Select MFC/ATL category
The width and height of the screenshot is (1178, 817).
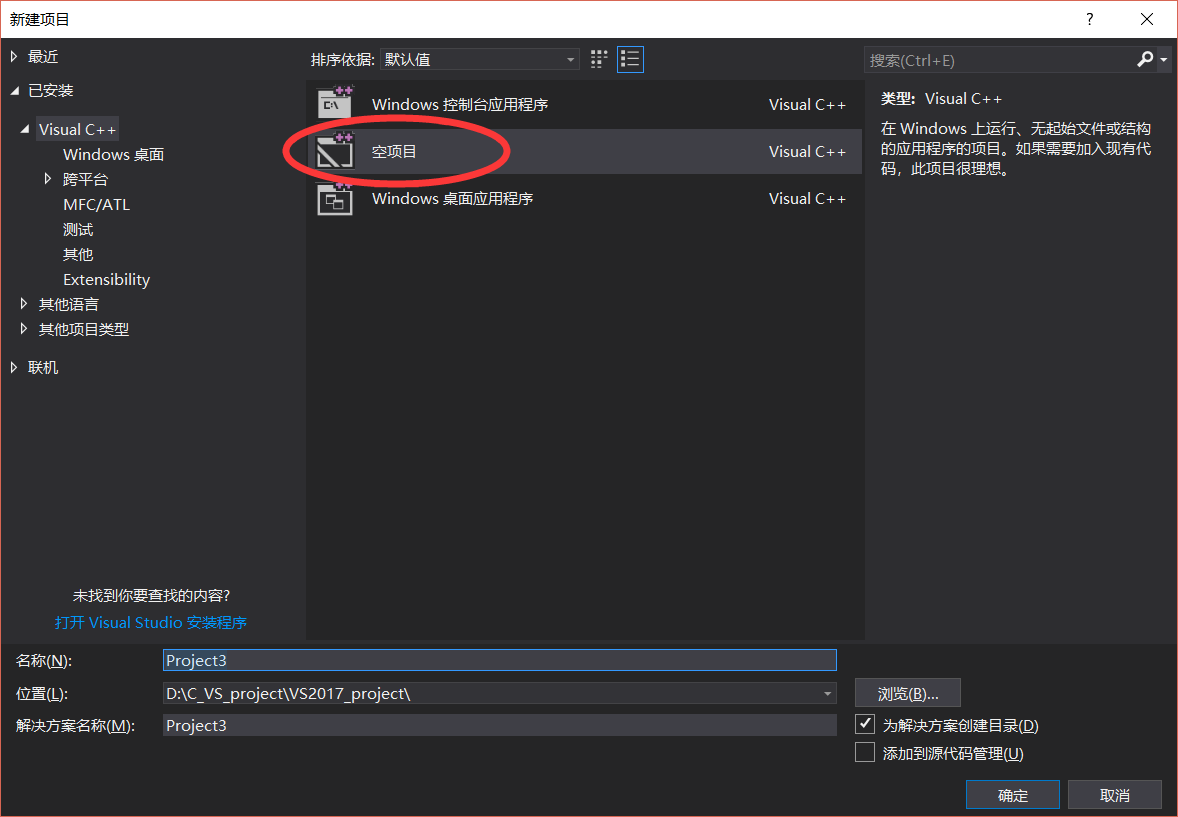click(x=96, y=204)
